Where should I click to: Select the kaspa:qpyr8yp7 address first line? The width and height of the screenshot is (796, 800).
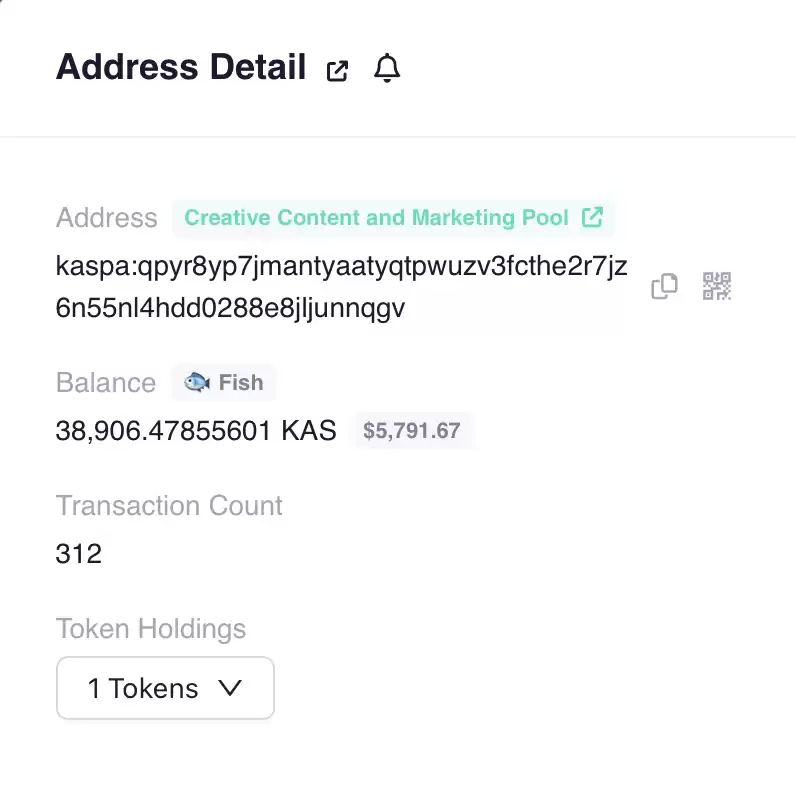(x=341, y=266)
